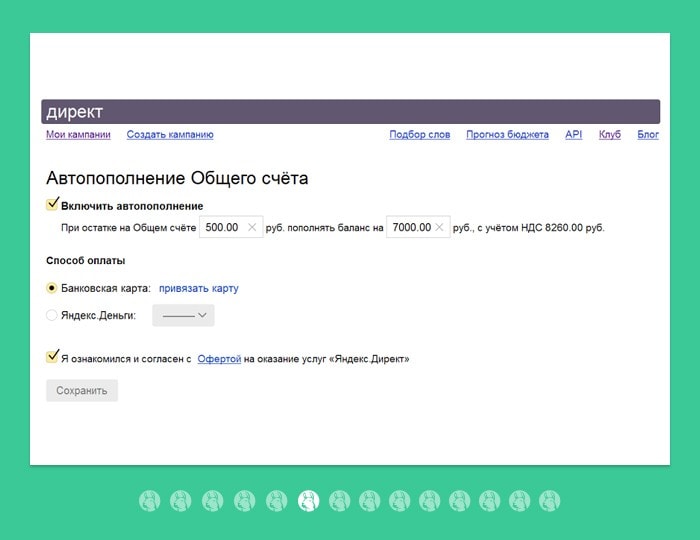The height and width of the screenshot is (540, 700).
Task: Click the Автопополнение Общего счёта heading
Action: (x=177, y=178)
